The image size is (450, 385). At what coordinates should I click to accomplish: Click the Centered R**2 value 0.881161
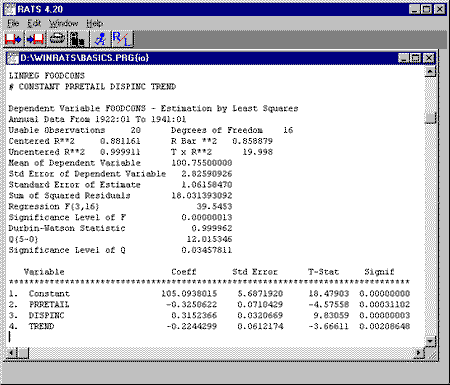click(120, 141)
